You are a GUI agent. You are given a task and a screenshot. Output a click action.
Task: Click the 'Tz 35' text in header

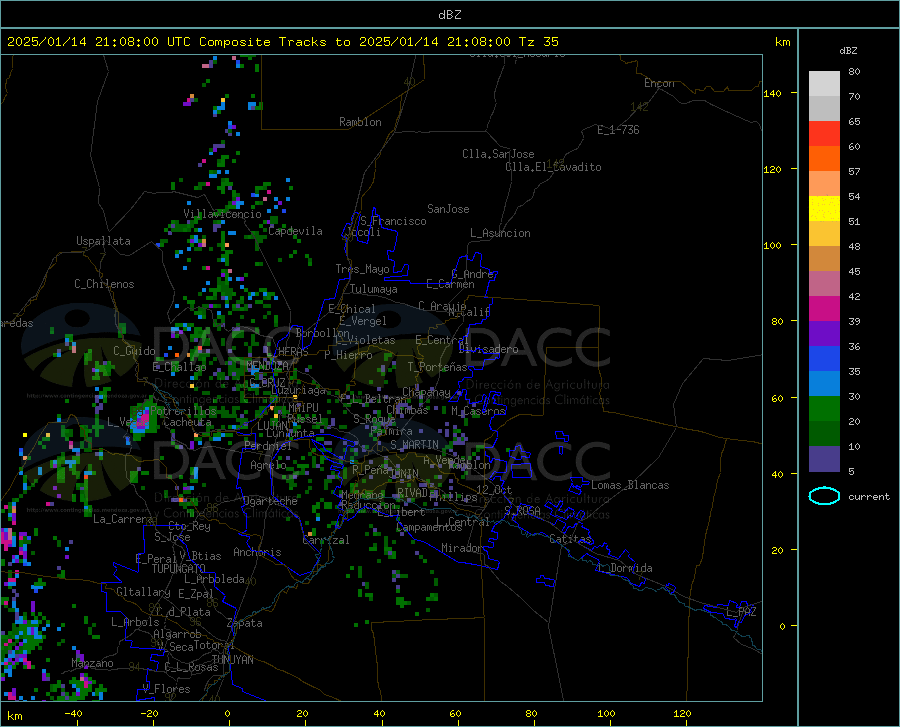[x=538, y=41]
